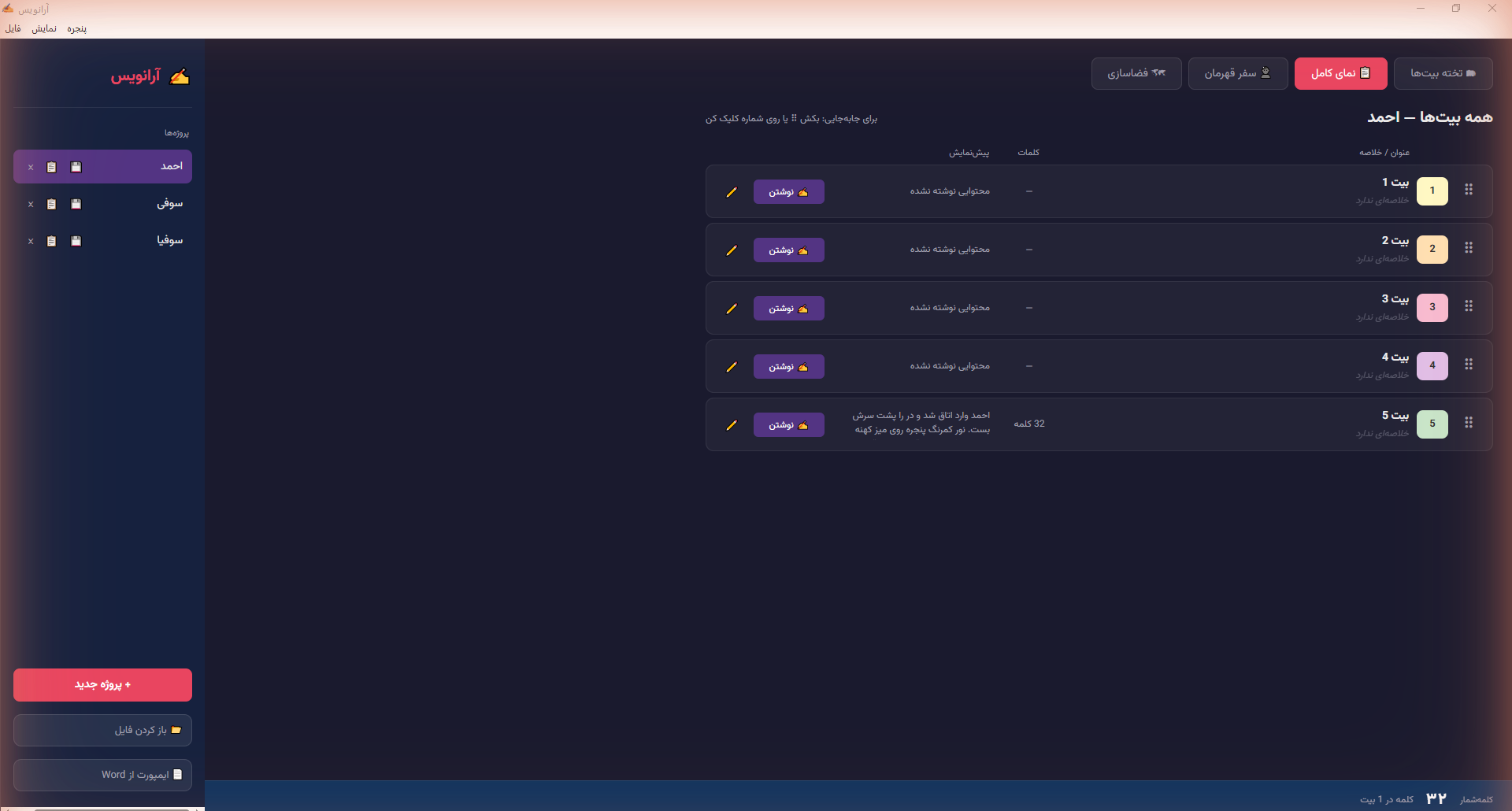Click the نوشتن button for بیت 4
Image resolution: width=1512 pixels, height=811 pixels.
point(789,367)
